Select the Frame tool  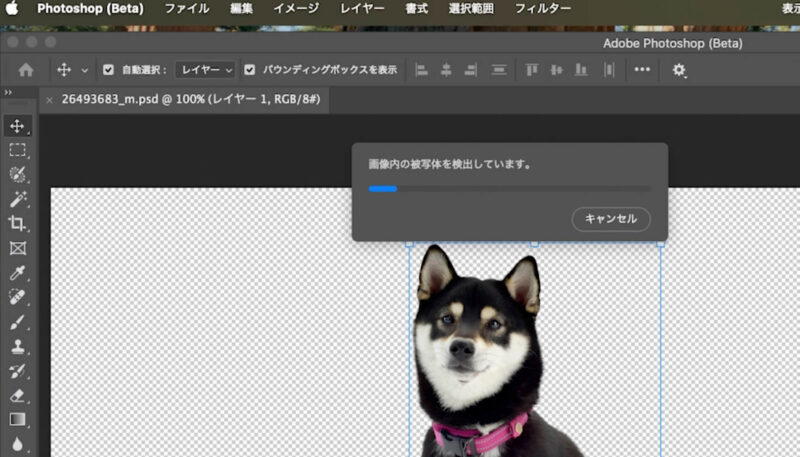(17, 248)
